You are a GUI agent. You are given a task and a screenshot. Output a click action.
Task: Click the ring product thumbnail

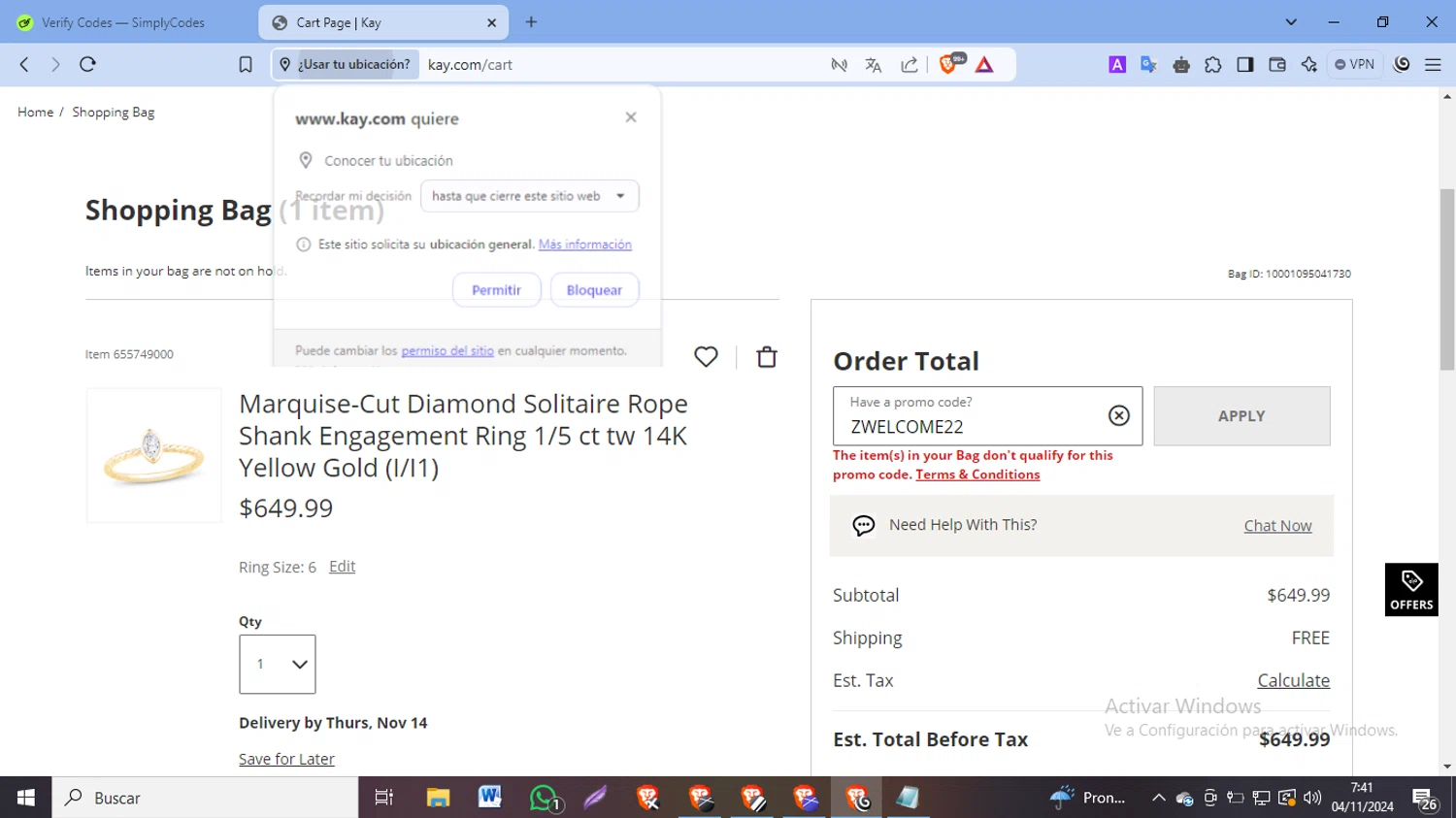pyautogui.click(x=153, y=455)
